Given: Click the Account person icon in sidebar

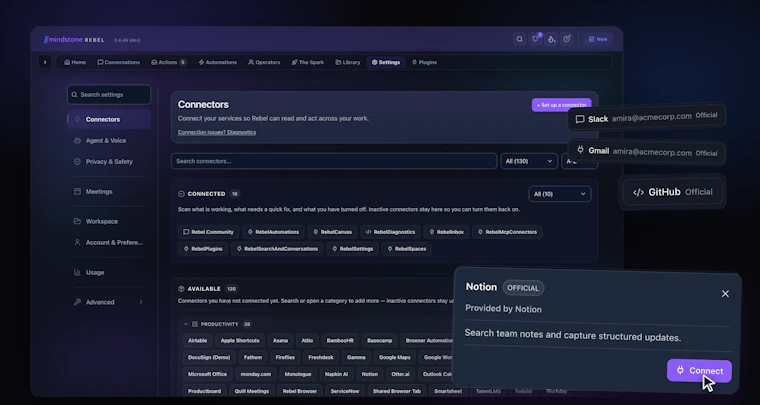Looking at the screenshot, I should pyautogui.click(x=77, y=242).
